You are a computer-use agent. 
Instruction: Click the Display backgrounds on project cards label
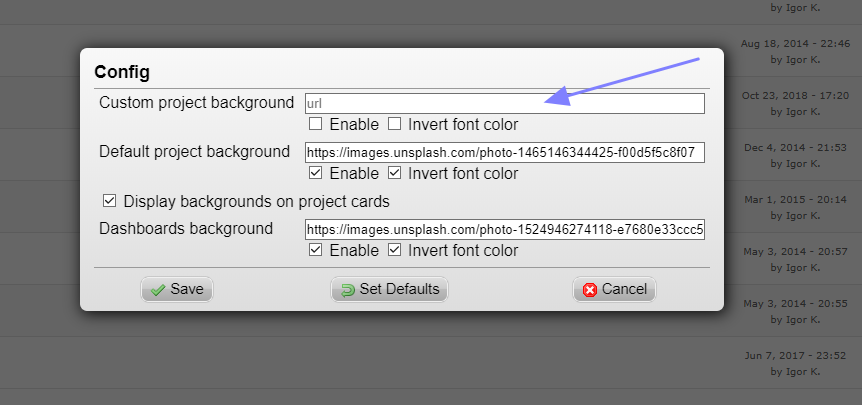(x=257, y=202)
